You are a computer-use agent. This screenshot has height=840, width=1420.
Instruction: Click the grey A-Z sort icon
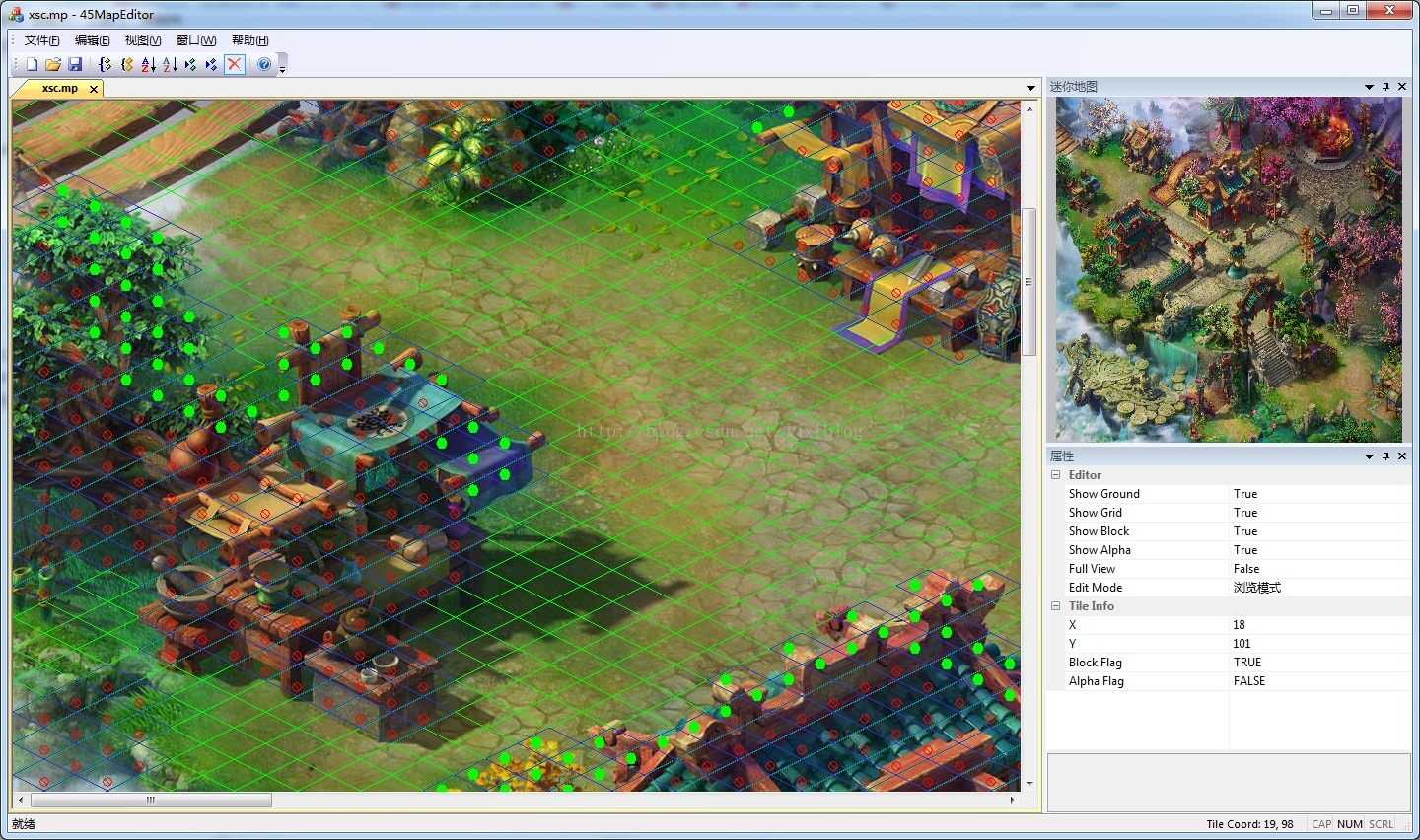click(170, 64)
